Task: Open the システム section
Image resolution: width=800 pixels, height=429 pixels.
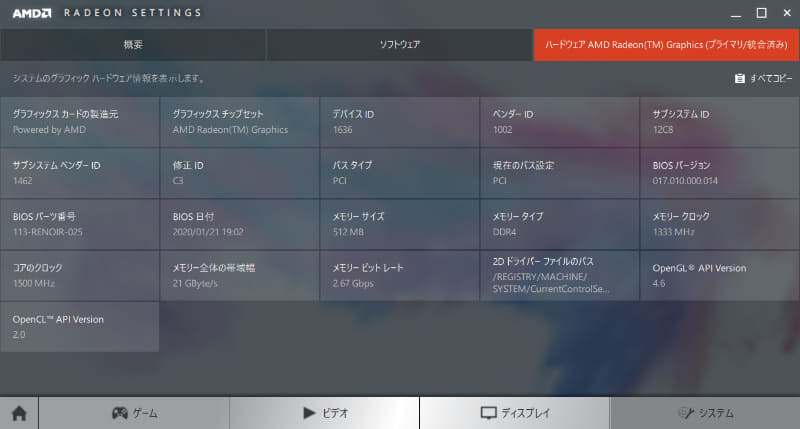Action: point(705,413)
